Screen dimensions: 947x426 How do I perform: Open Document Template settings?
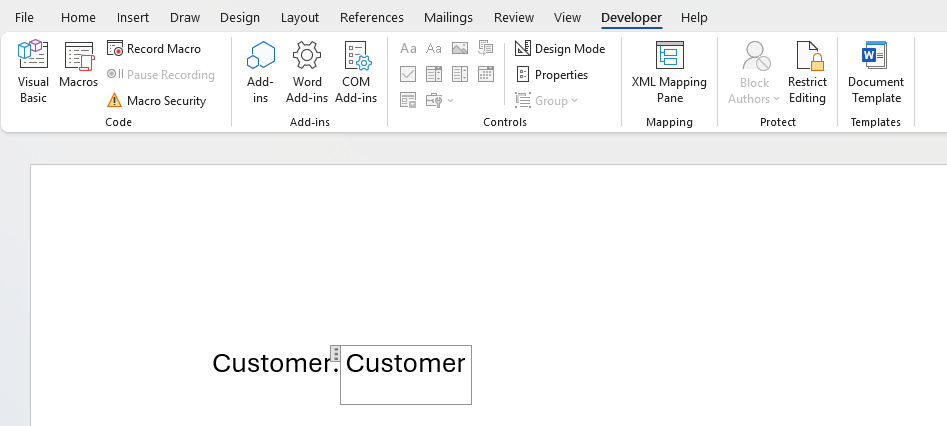[875, 73]
